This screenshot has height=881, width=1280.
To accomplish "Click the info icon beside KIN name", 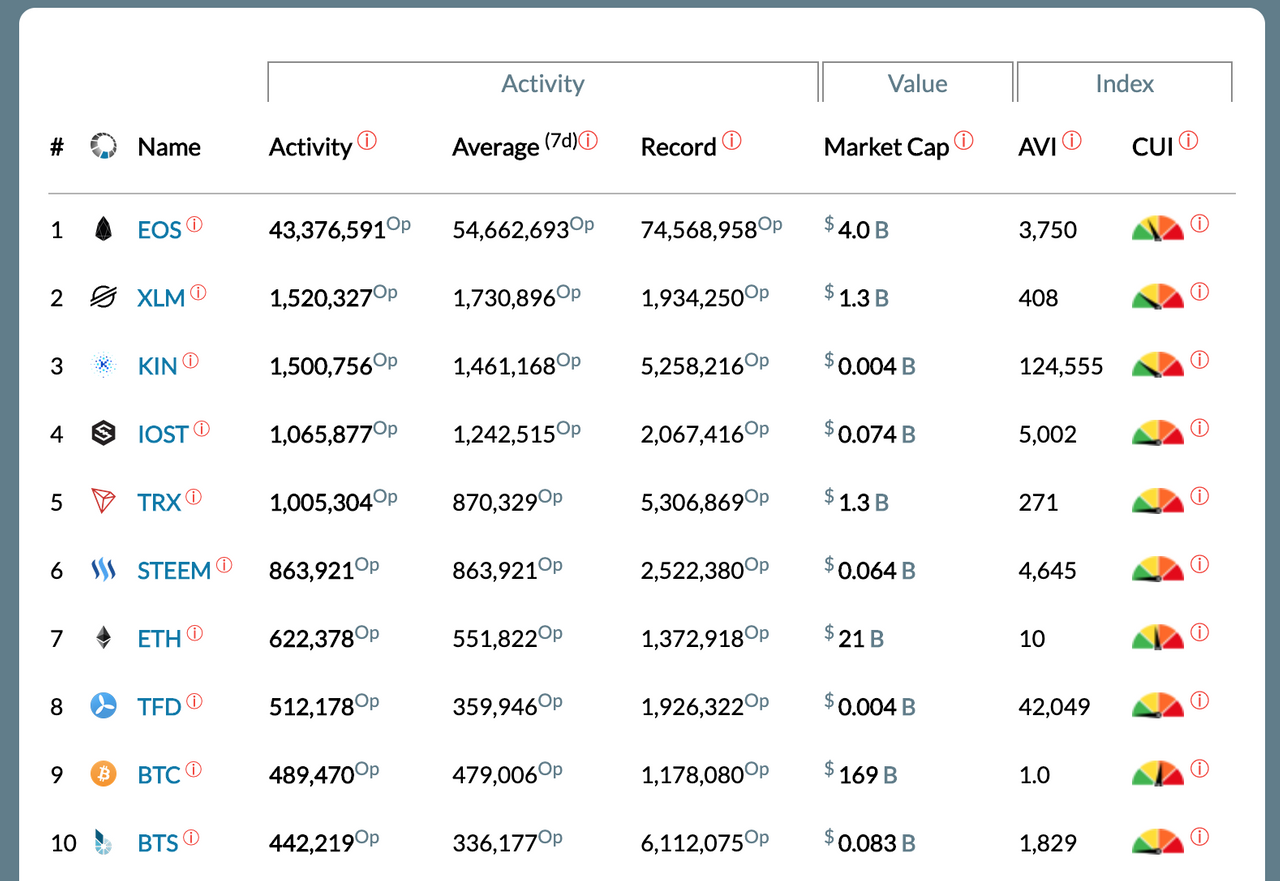I will 190,360.
